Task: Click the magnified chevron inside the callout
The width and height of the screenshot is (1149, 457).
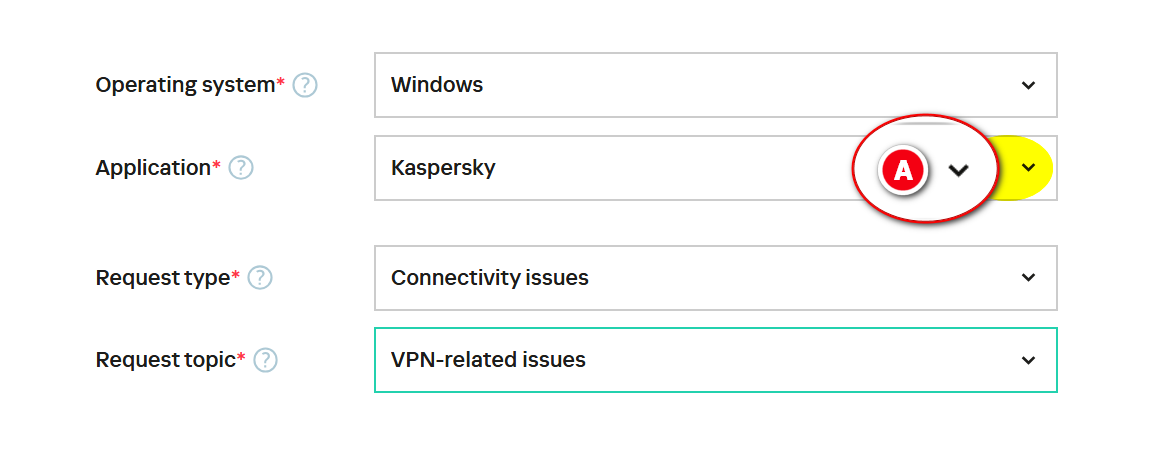Action: click(958, 171)
